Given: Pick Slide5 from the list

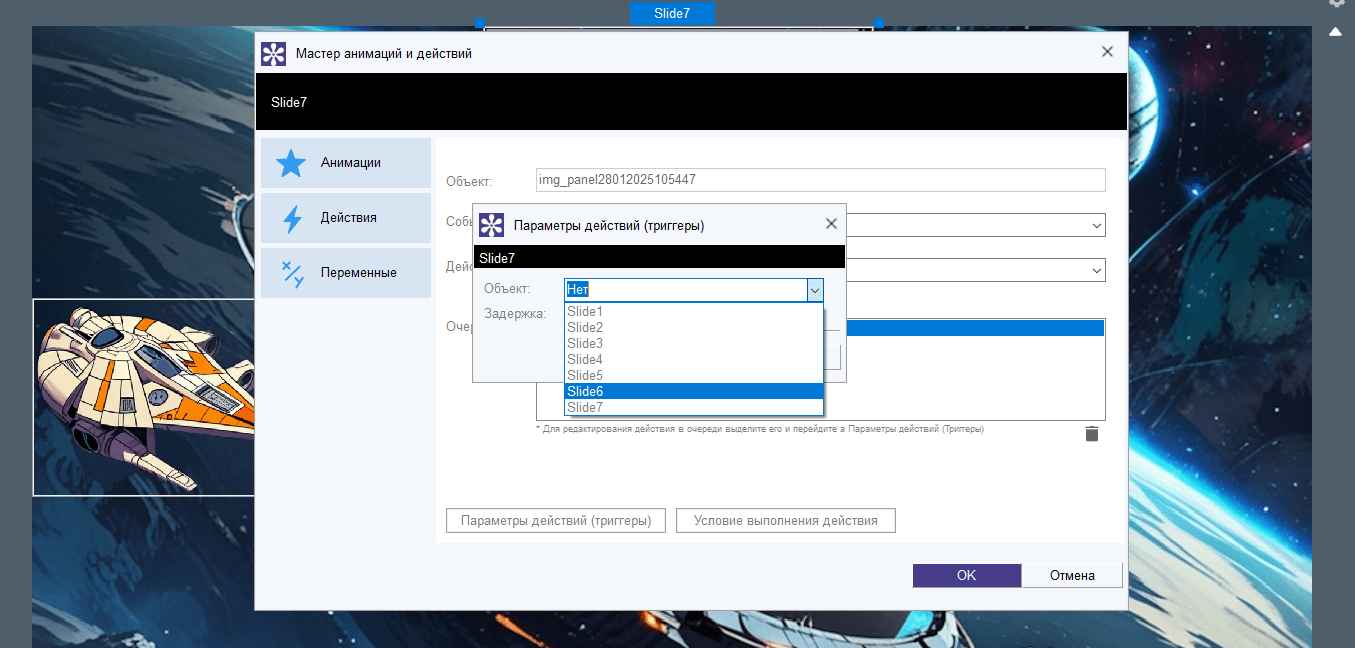Looking at the screenshot, I should click(x=693, y=375).
